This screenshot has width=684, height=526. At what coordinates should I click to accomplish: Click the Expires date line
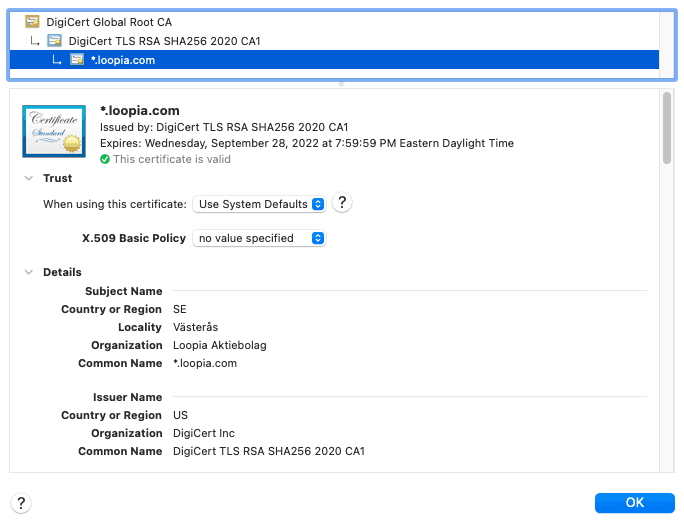[x=307, y=143]
